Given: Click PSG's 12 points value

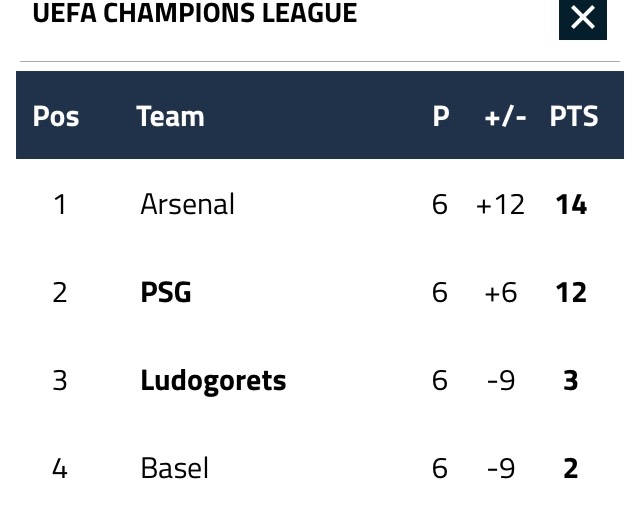Looking at the screenshot, I should (571, 292).
